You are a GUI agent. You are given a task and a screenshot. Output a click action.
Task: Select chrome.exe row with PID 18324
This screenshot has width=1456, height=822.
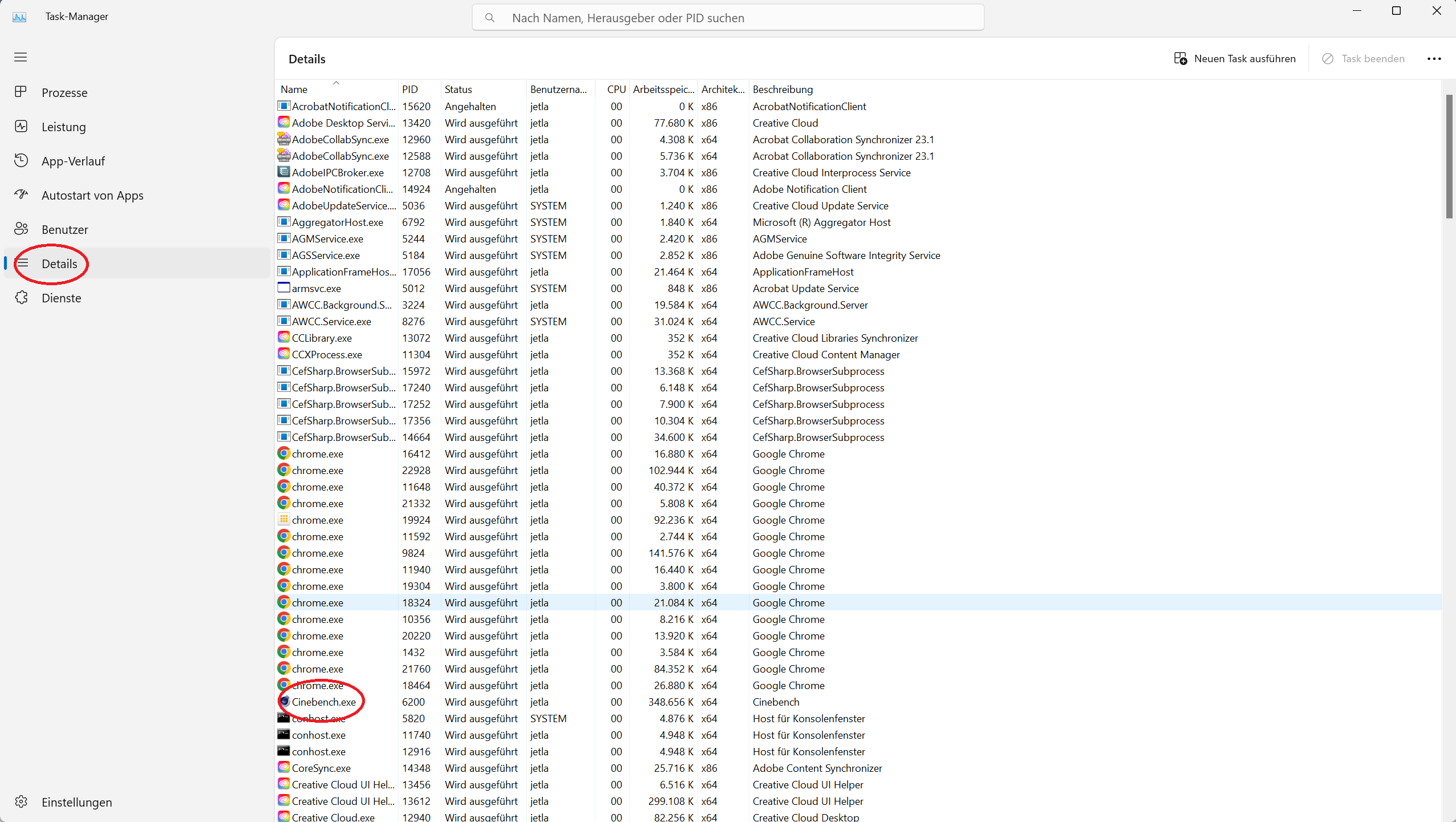click(858, 602)
